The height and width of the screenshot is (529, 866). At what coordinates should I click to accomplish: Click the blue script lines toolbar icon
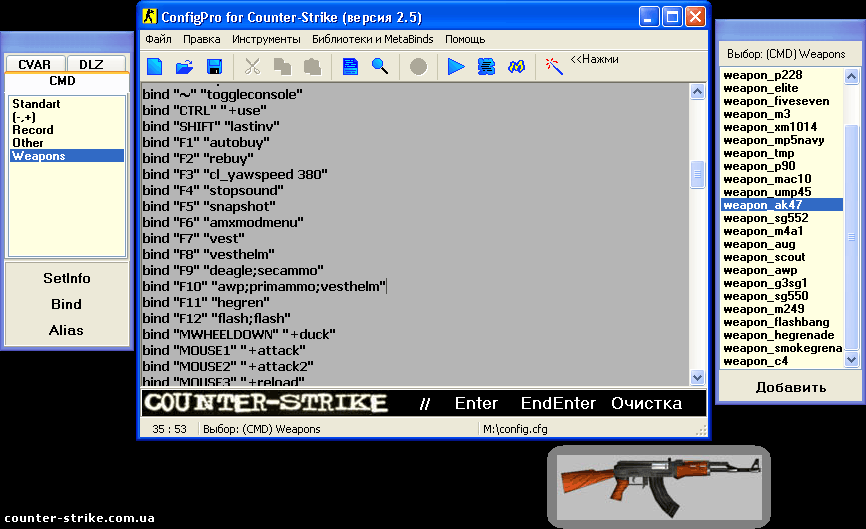(x=486, y=67)
